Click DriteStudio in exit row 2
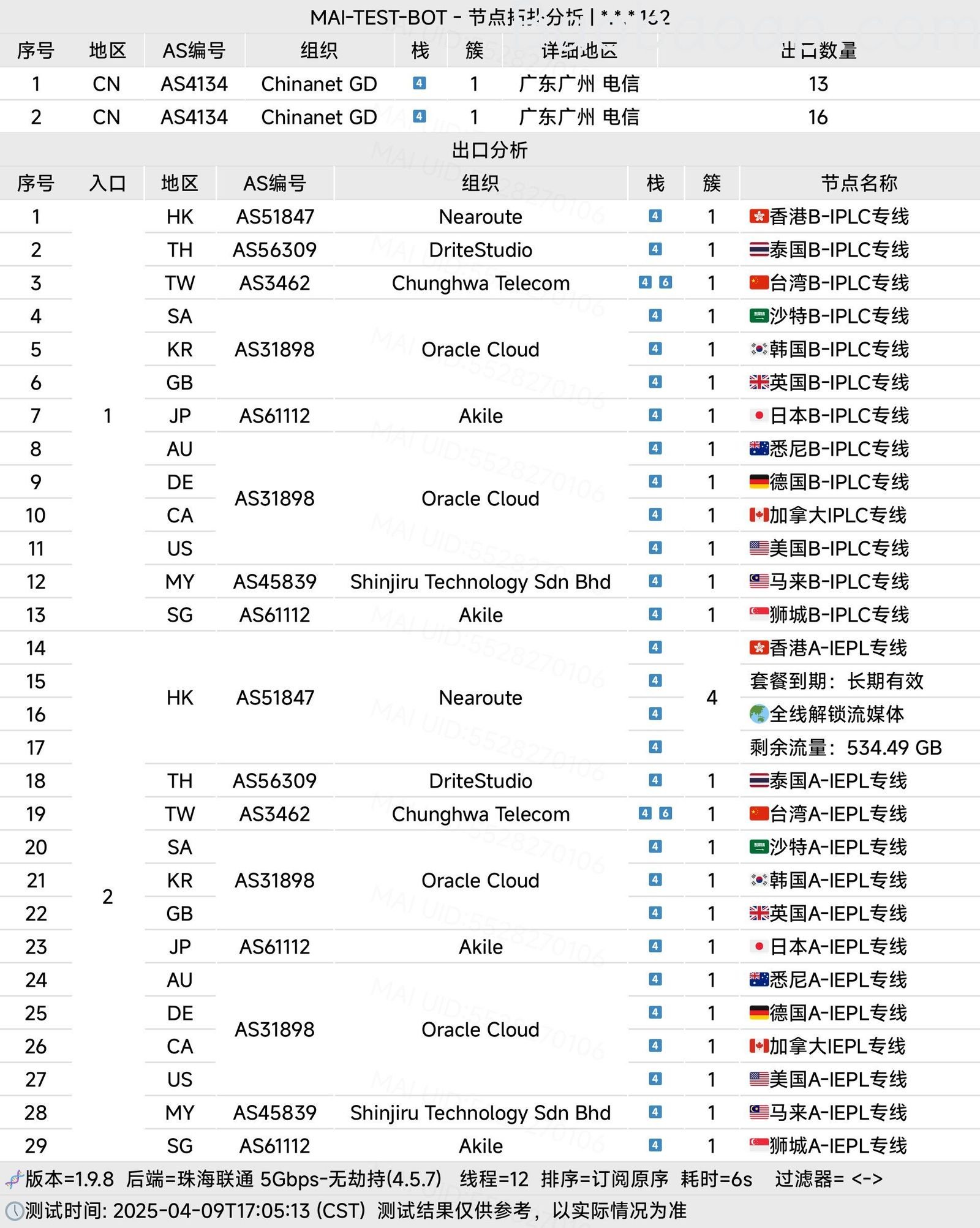Viewport: 980px width, 1228px height. (480, 250)
